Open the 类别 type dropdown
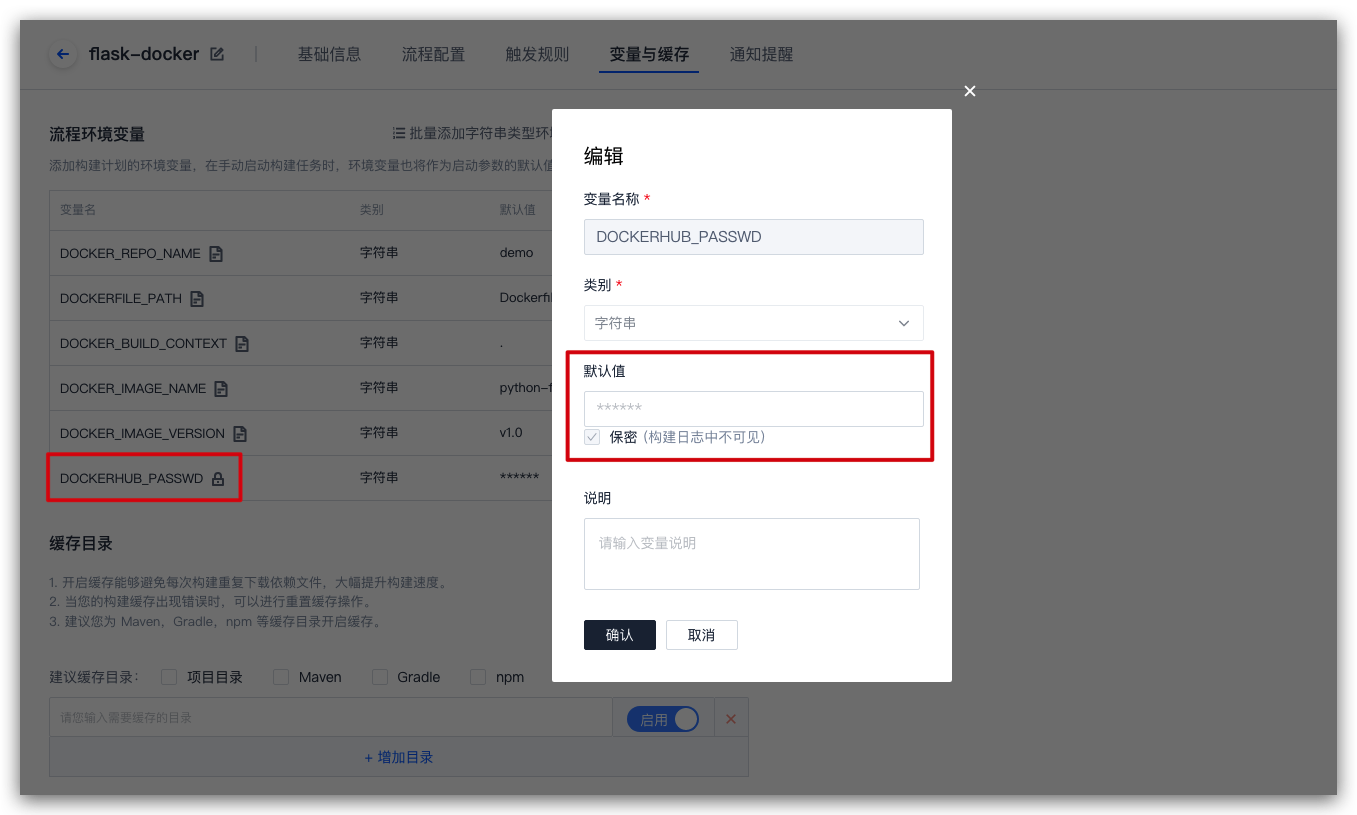 point(753,323)
